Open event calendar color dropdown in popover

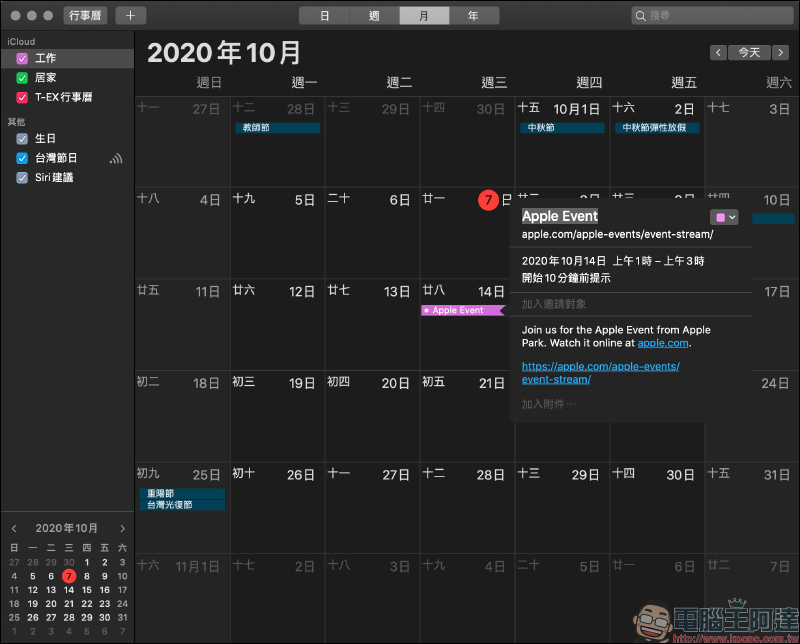point(724,217)
